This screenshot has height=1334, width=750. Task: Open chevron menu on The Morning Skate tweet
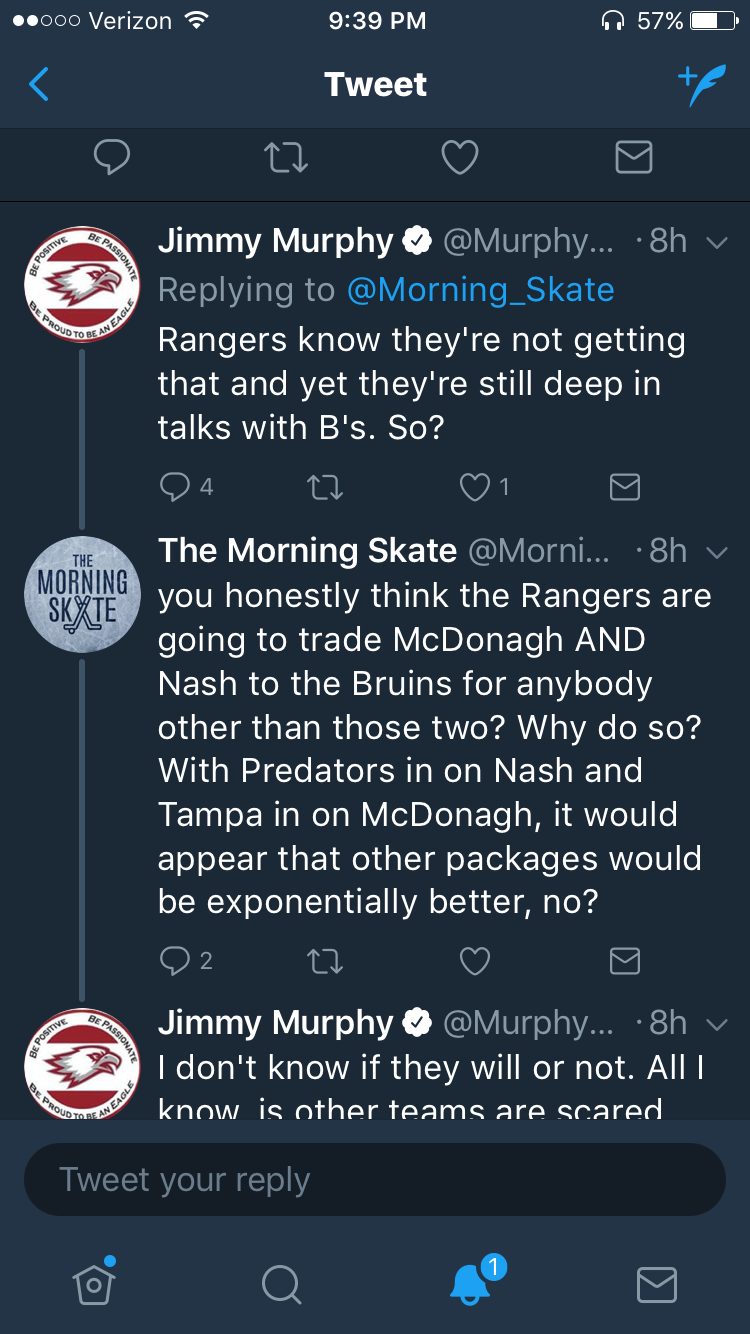point(716,552)
